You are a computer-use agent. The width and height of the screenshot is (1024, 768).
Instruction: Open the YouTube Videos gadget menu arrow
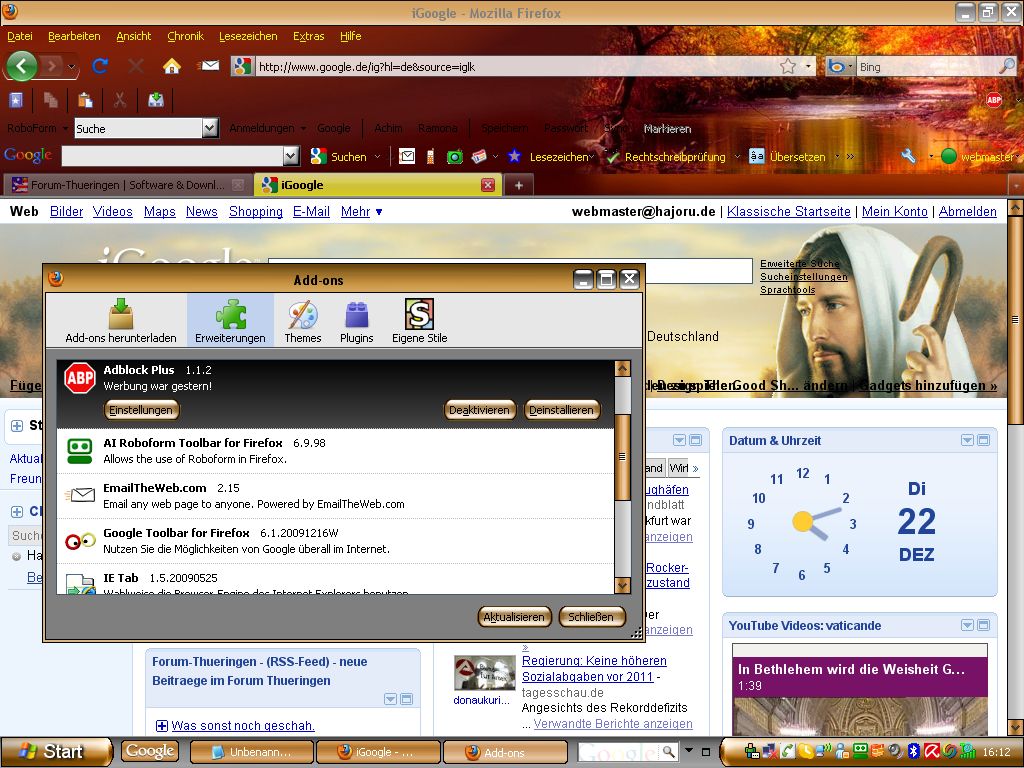pos(967,625)
